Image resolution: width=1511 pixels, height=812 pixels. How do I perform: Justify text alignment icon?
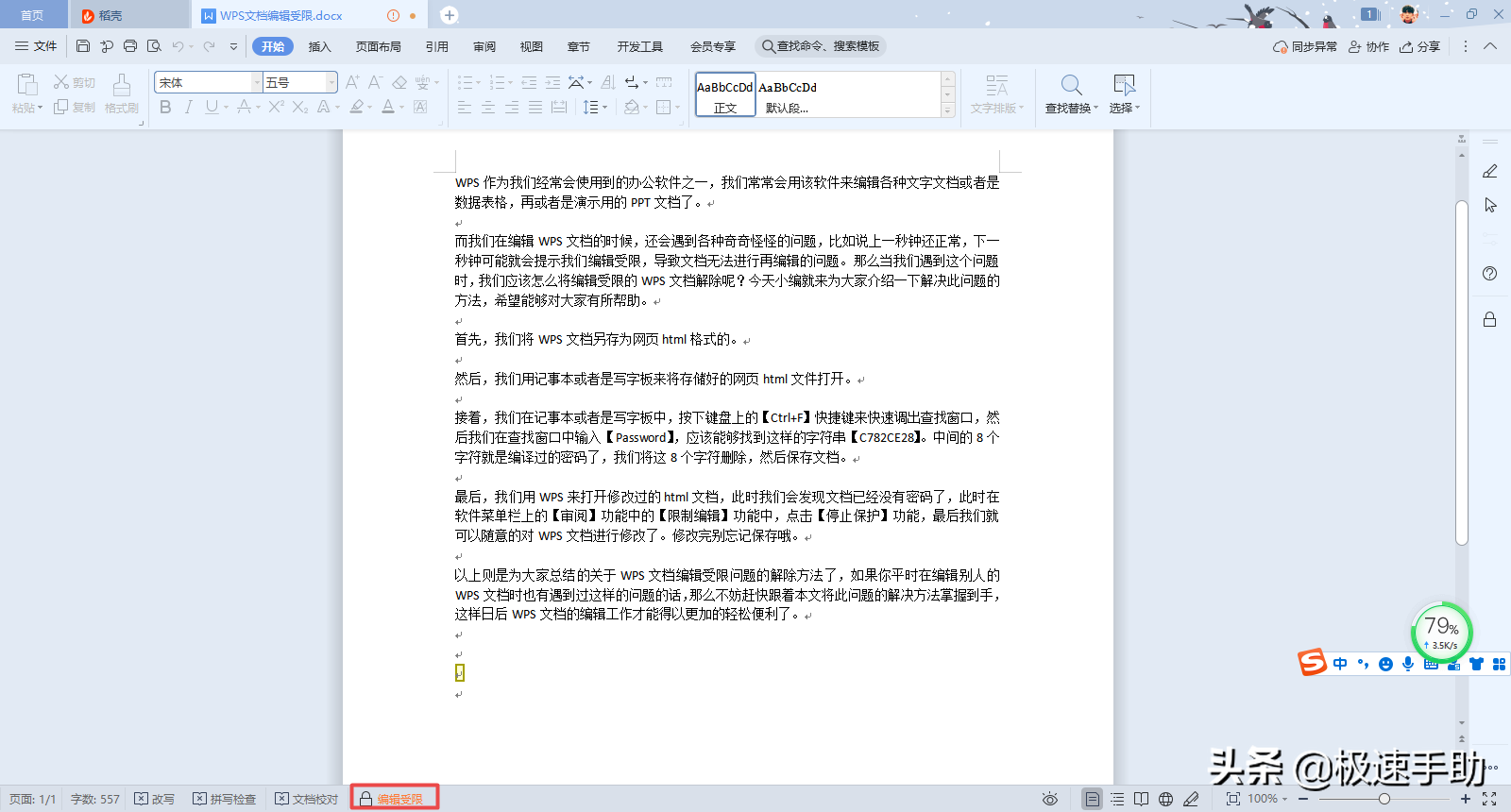point(535,107)
